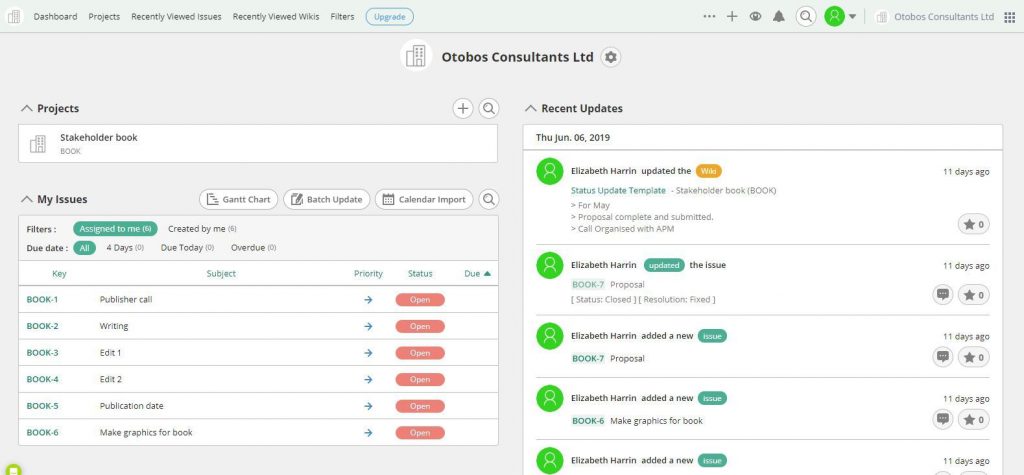Sort issues by the Key column
1024x475 pixels.
[x=59, y=274]
